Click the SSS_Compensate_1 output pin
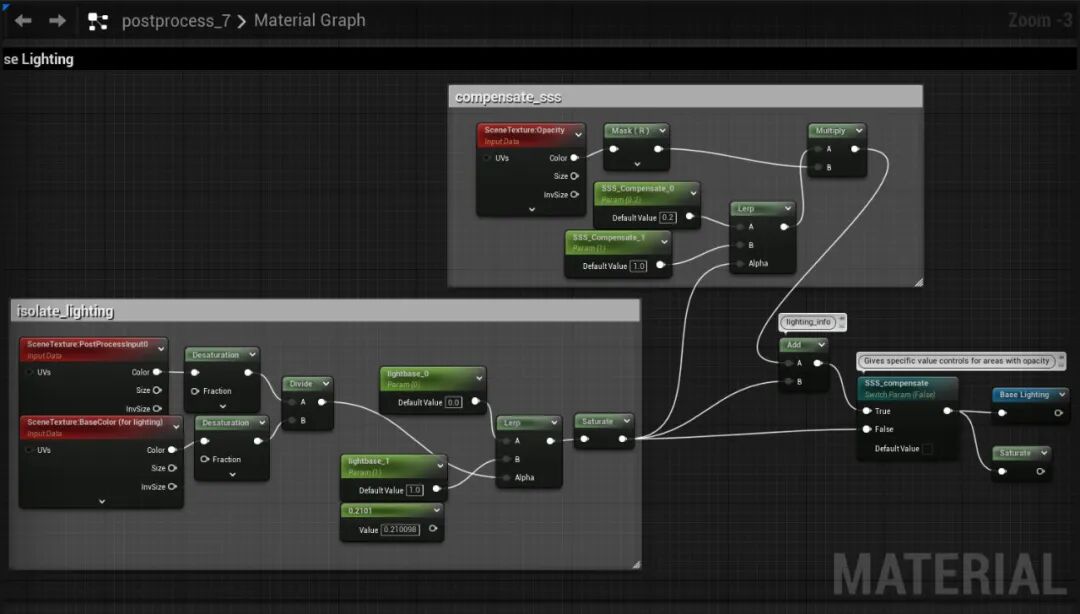This screenshot has height=614, width=1080. tap(661, 265)
